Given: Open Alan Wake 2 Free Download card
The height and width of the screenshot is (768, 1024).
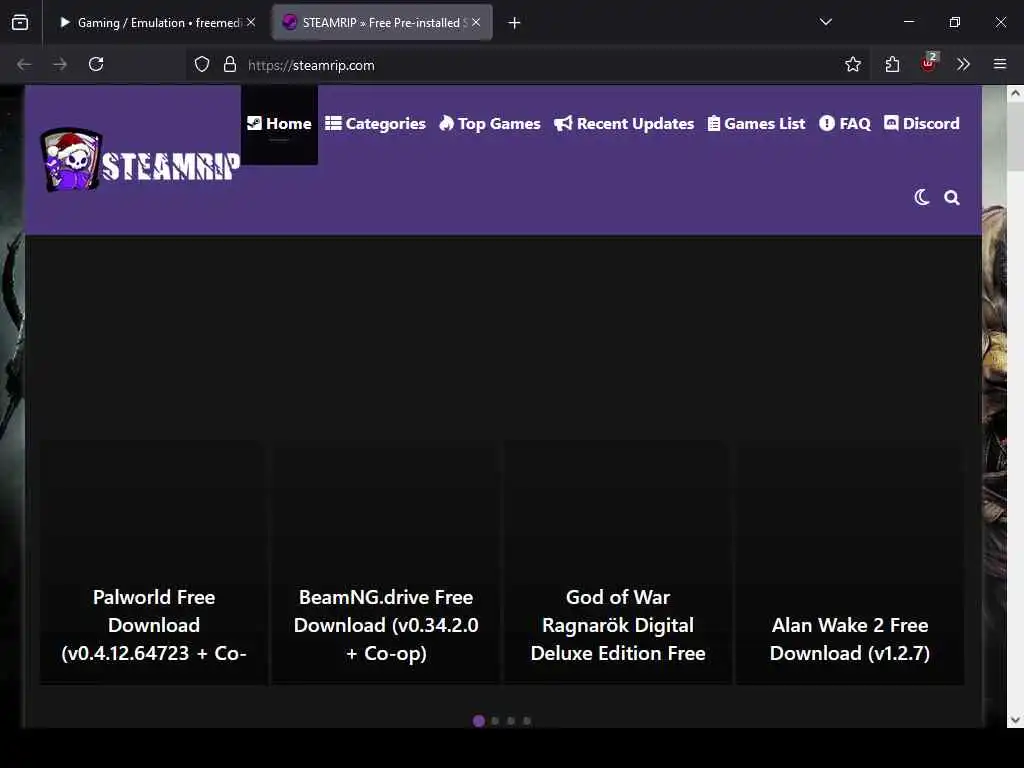Looking at the screenshot, I should point(850,563).
